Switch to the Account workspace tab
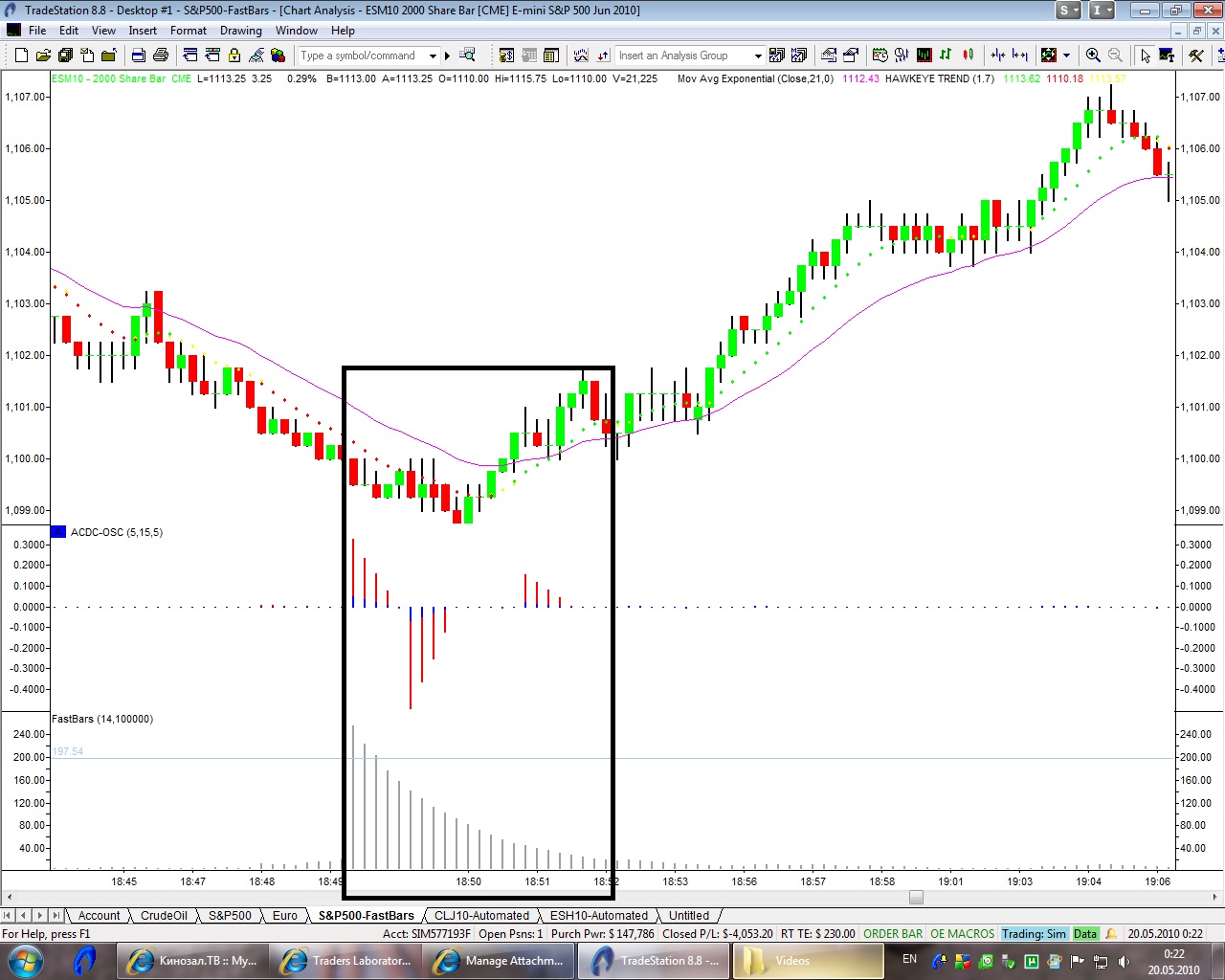1225x980 pixels. (99, 916)
